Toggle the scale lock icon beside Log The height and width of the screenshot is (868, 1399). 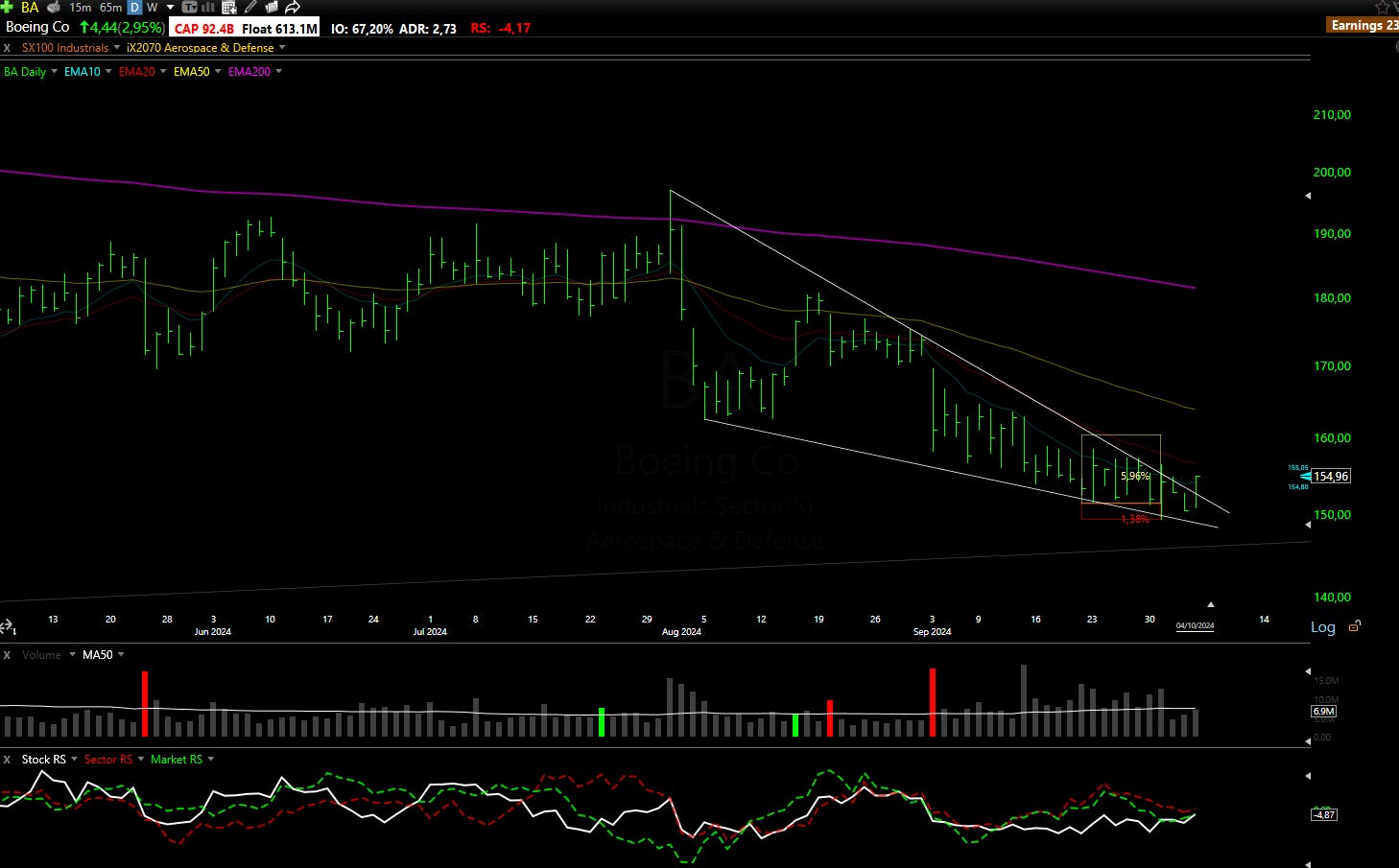pos(1355,626)
